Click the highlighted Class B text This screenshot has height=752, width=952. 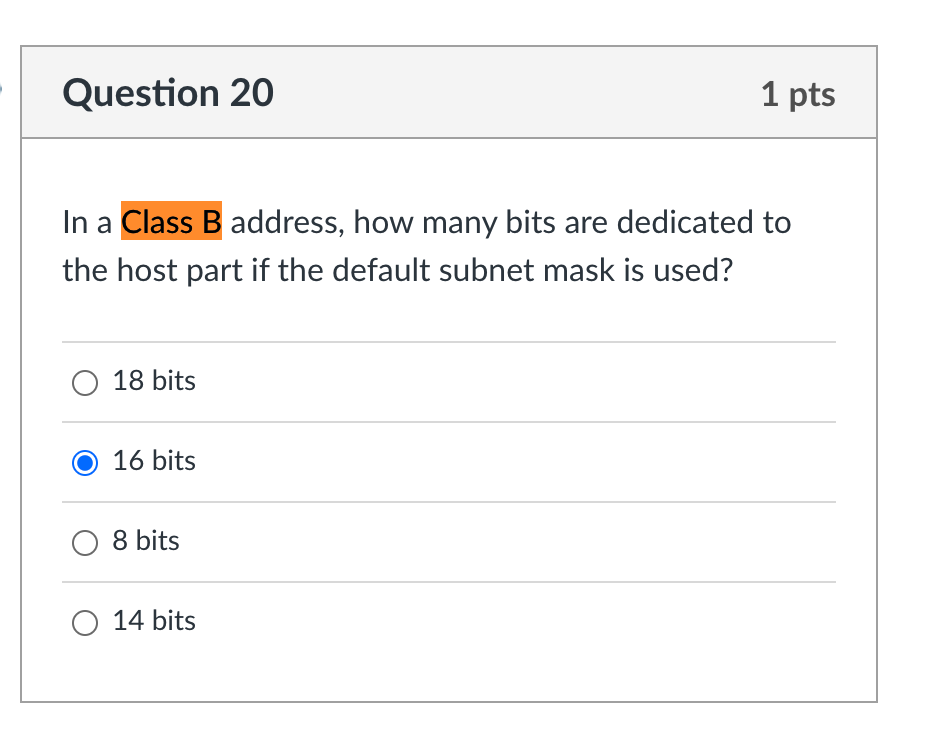coord(172,222)
